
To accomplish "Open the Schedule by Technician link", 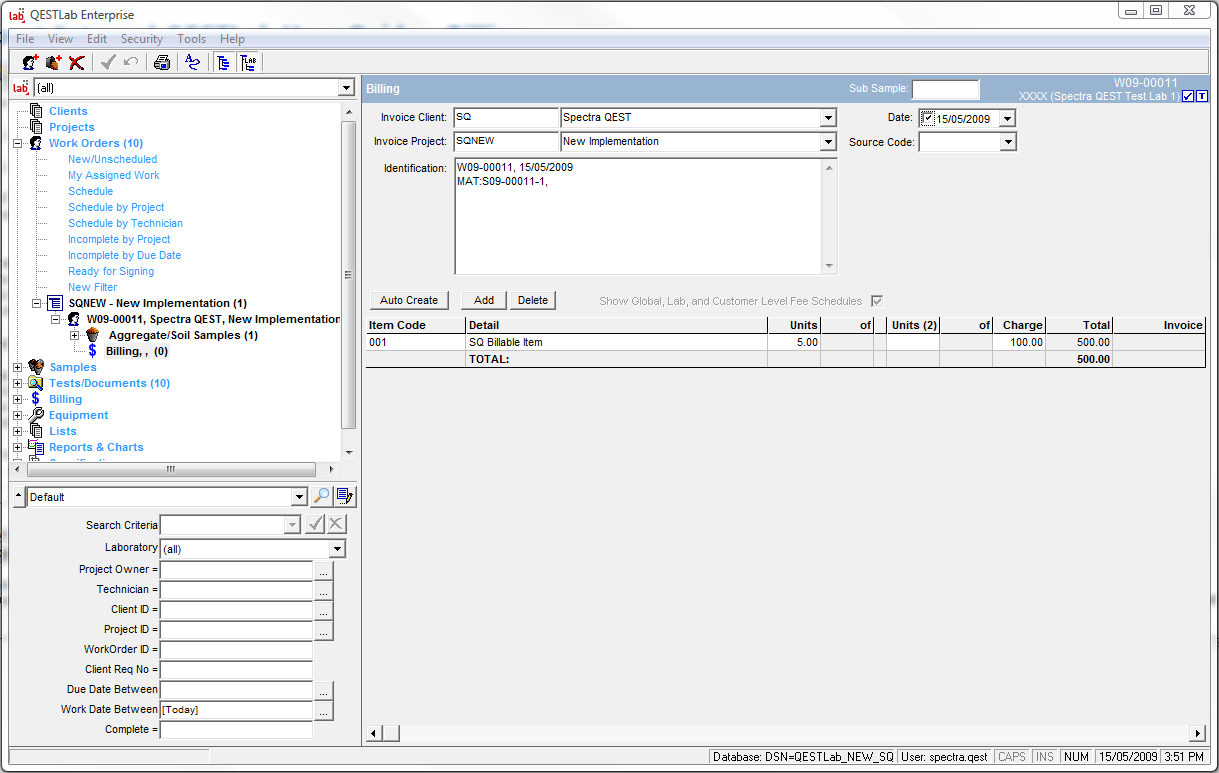I will click(x=125, y=223).
